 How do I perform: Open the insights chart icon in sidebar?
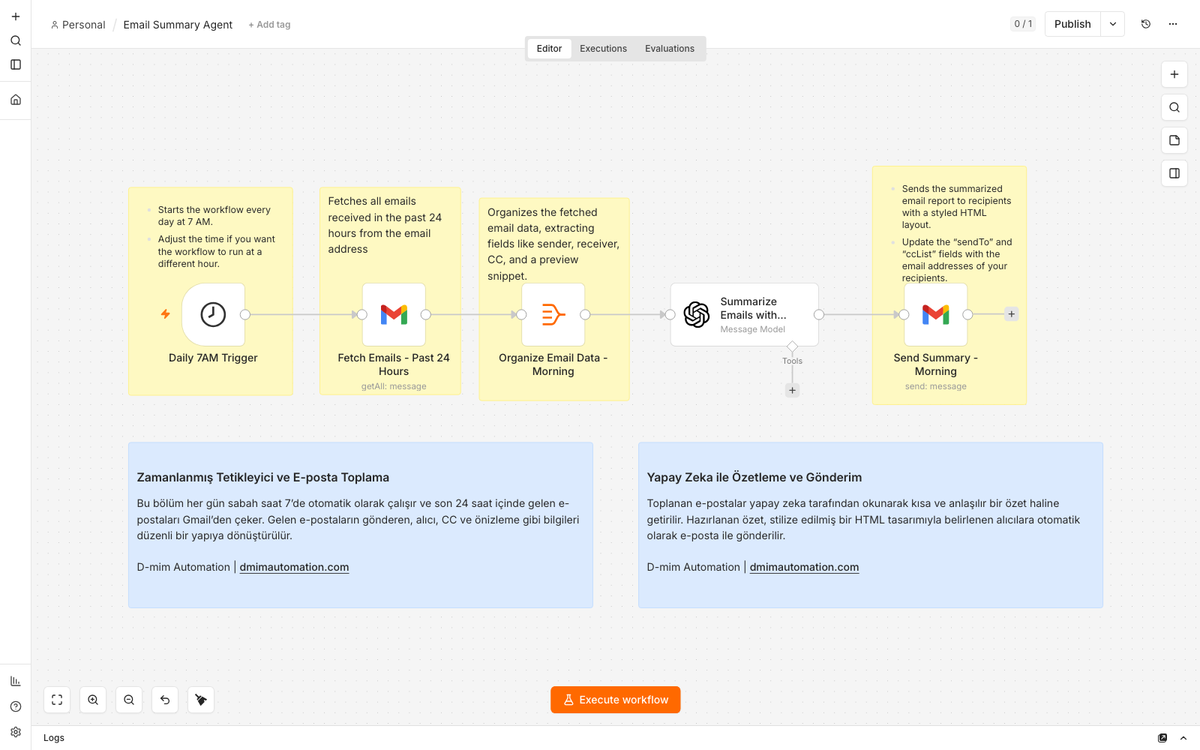15,681
